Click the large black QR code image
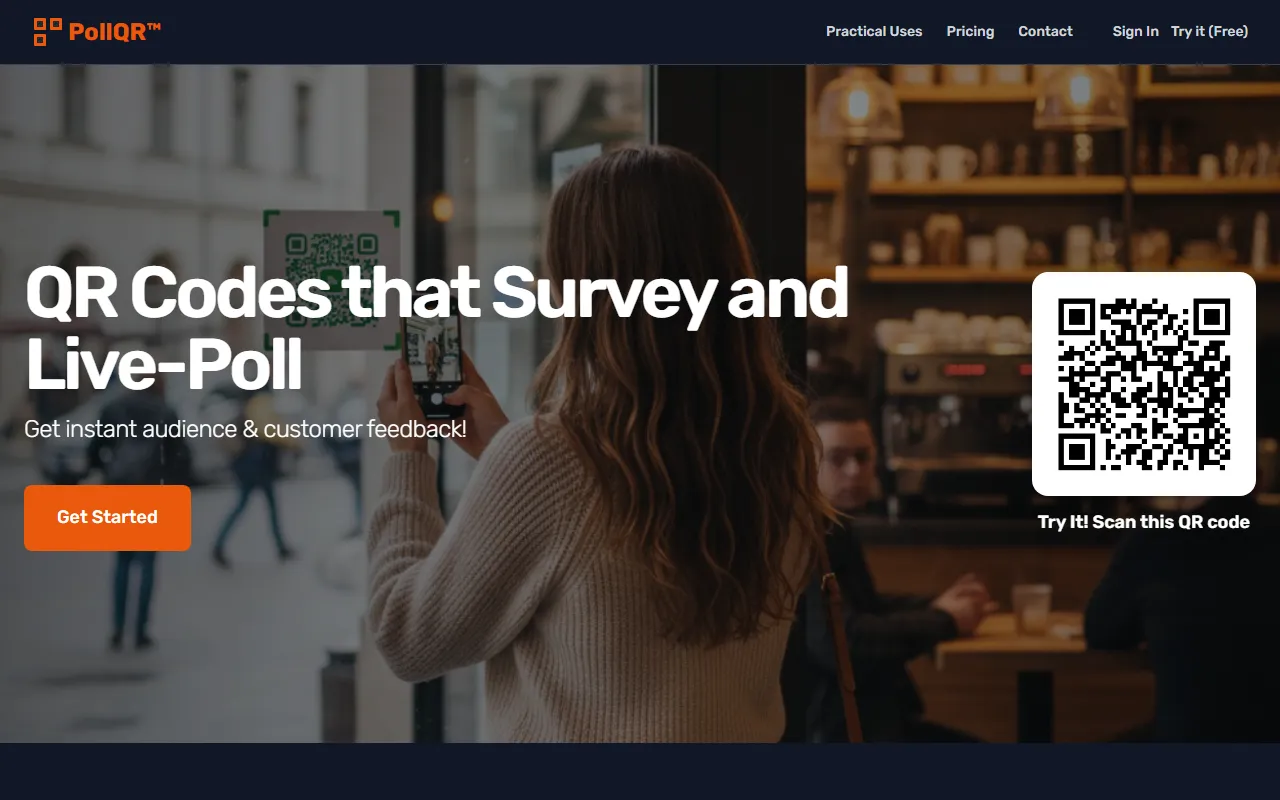 click(1144, 384)
